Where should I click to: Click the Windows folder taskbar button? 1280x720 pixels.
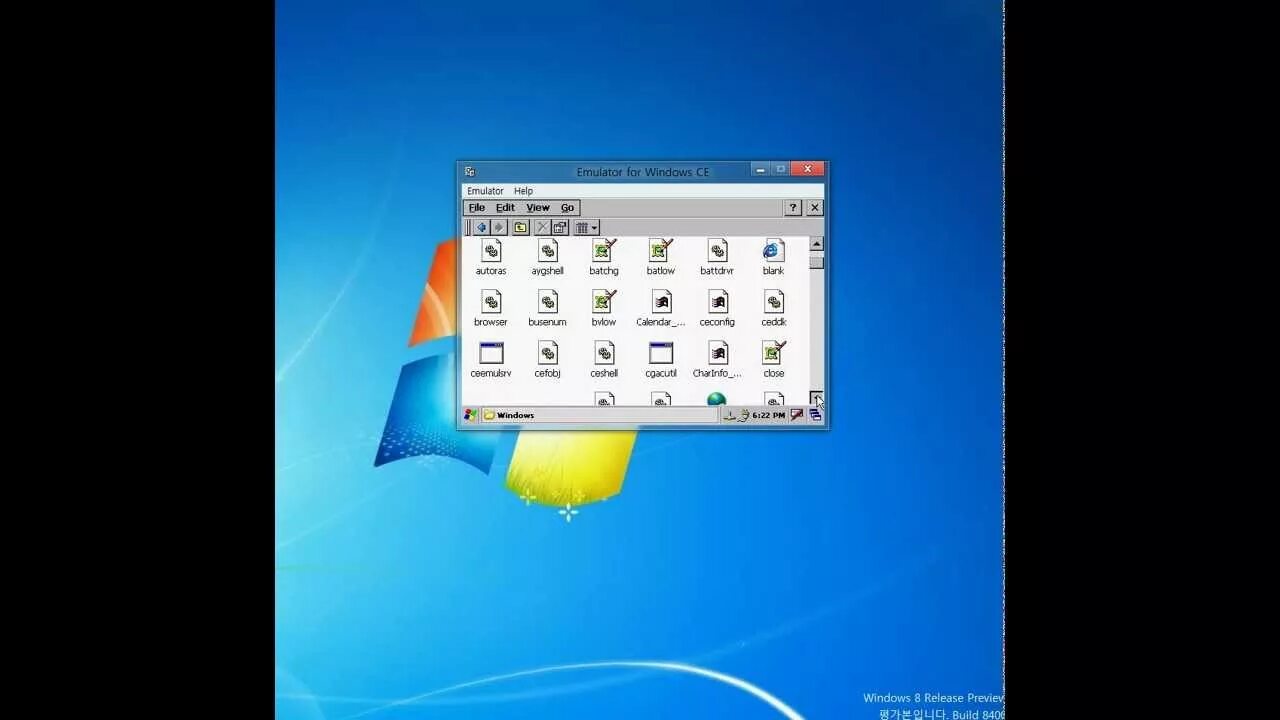[x=599, y=415]
